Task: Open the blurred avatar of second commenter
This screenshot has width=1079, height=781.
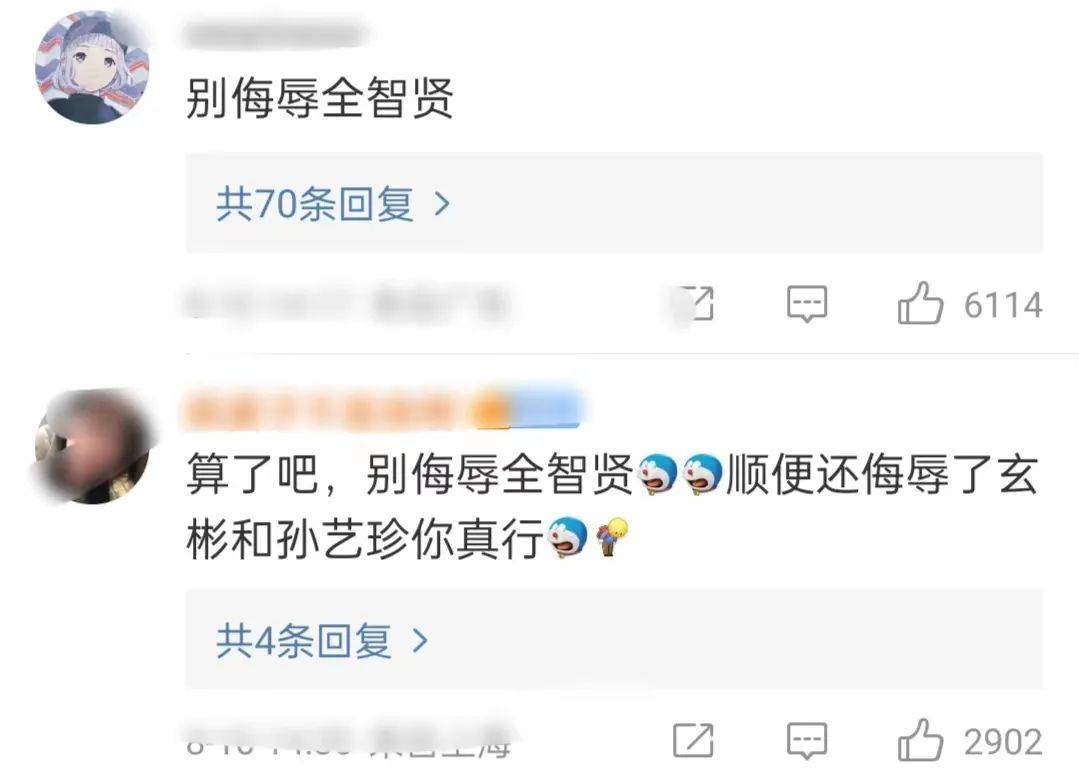Action: click(x=92, y=447)
